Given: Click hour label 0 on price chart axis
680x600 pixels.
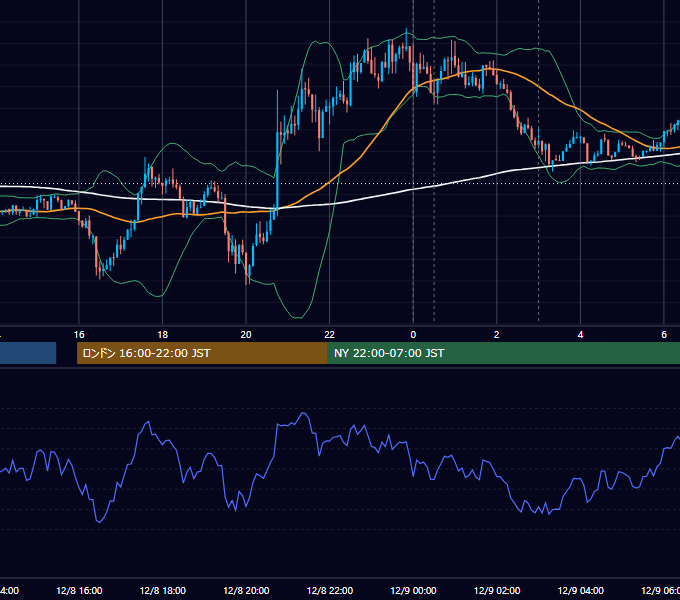Looking at the screenshot, I should click(413, 335).
